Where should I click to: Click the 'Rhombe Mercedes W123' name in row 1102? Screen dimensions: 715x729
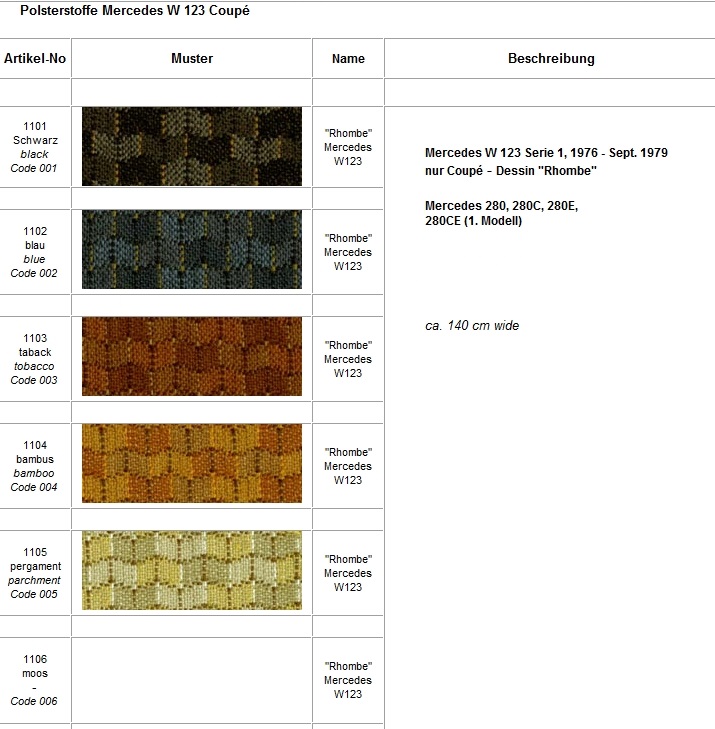[x=348, y=252]
